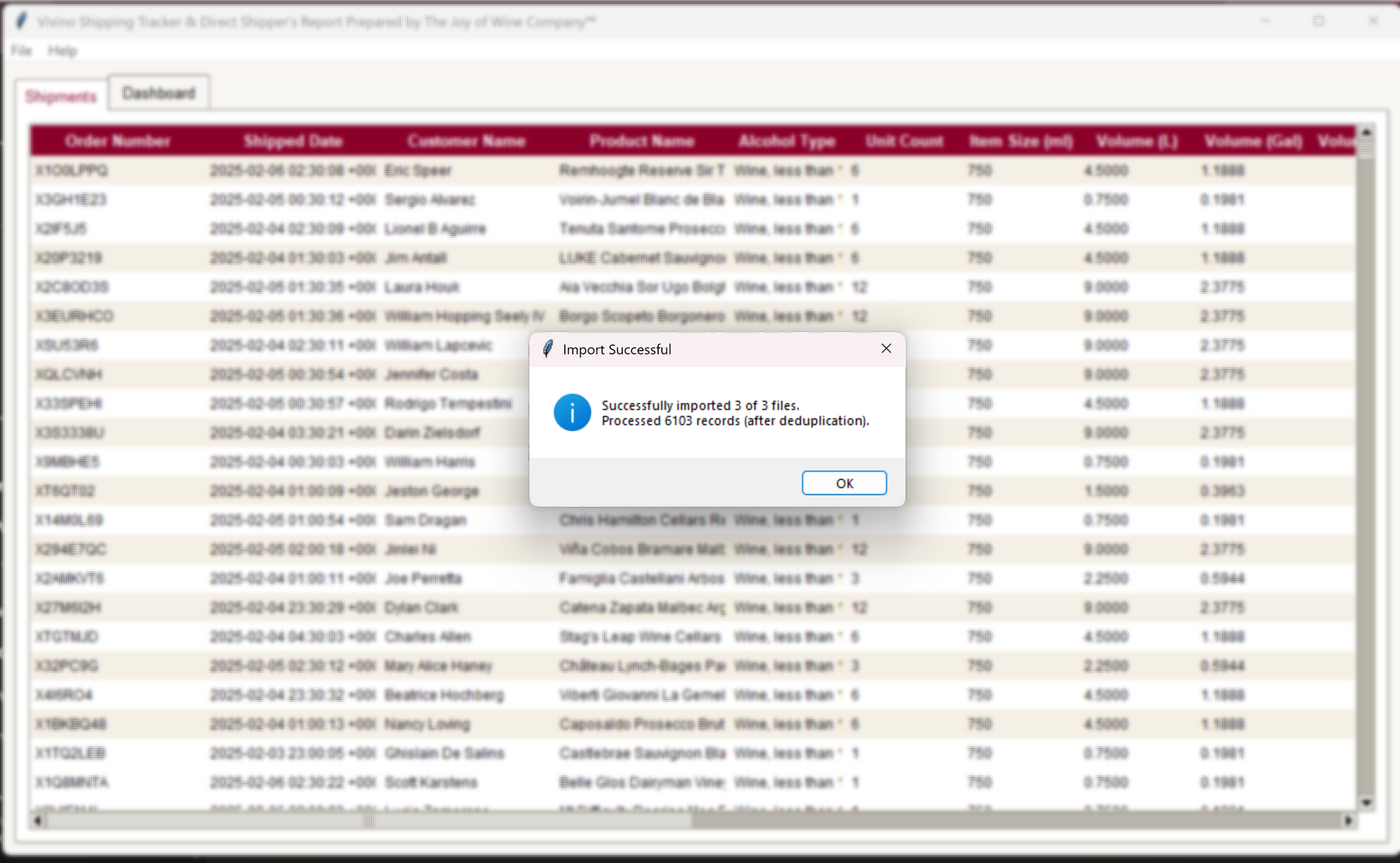
Task: Click gallons 0.3963 in Jeston George row
Action: point(1222,491)
